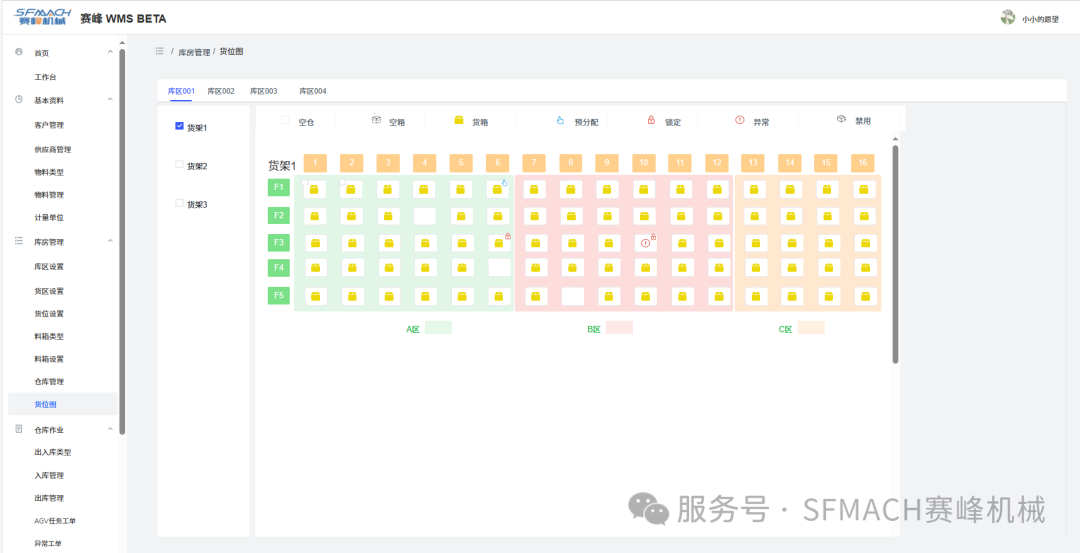Uncheck the 货架1 checkbox
The image size is (1080, 553).
(x=179, y=126)
